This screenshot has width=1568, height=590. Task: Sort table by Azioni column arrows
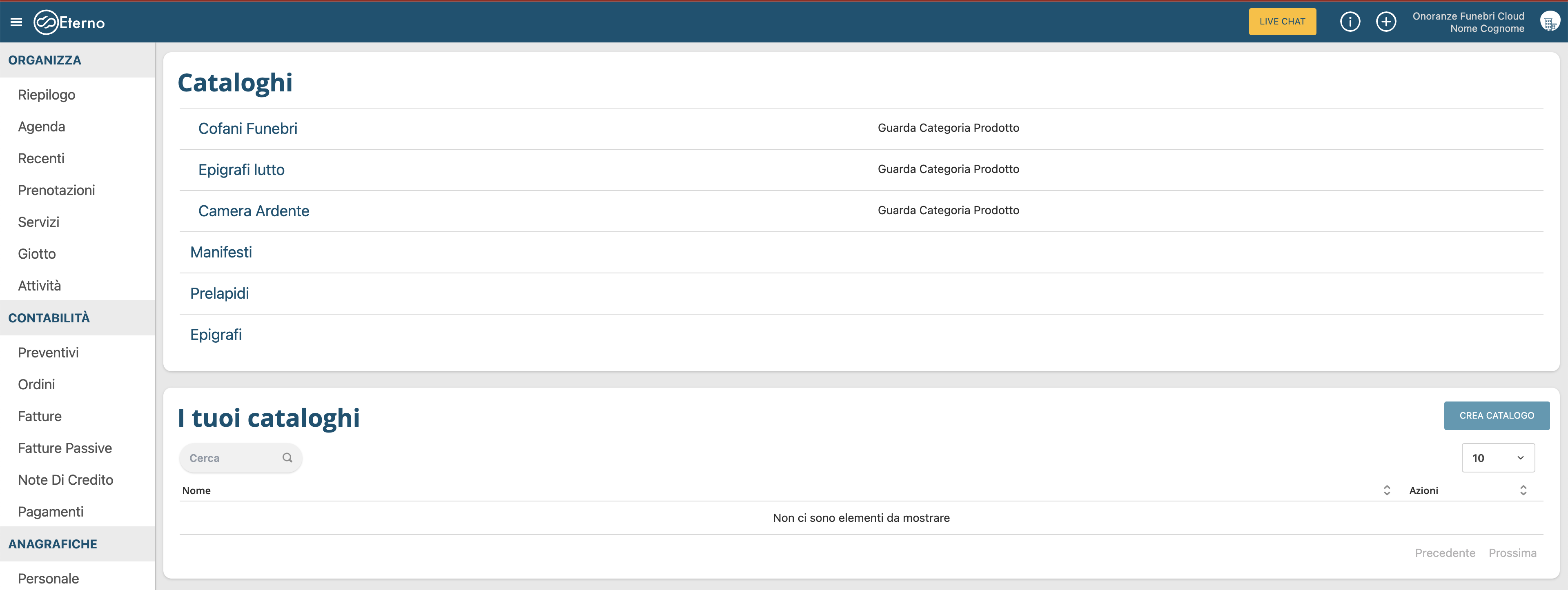pos(1523,490)
